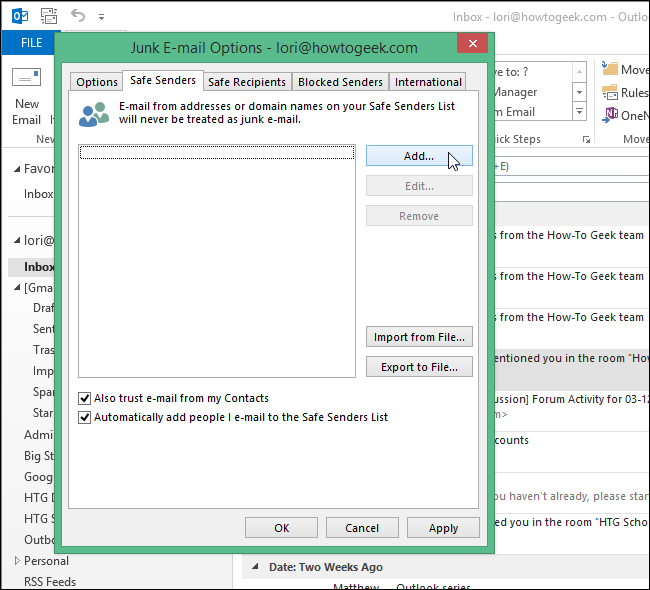Expand the Quick Steps gallery More arrow
Viewport: 650px width, 590px height.
580,112
